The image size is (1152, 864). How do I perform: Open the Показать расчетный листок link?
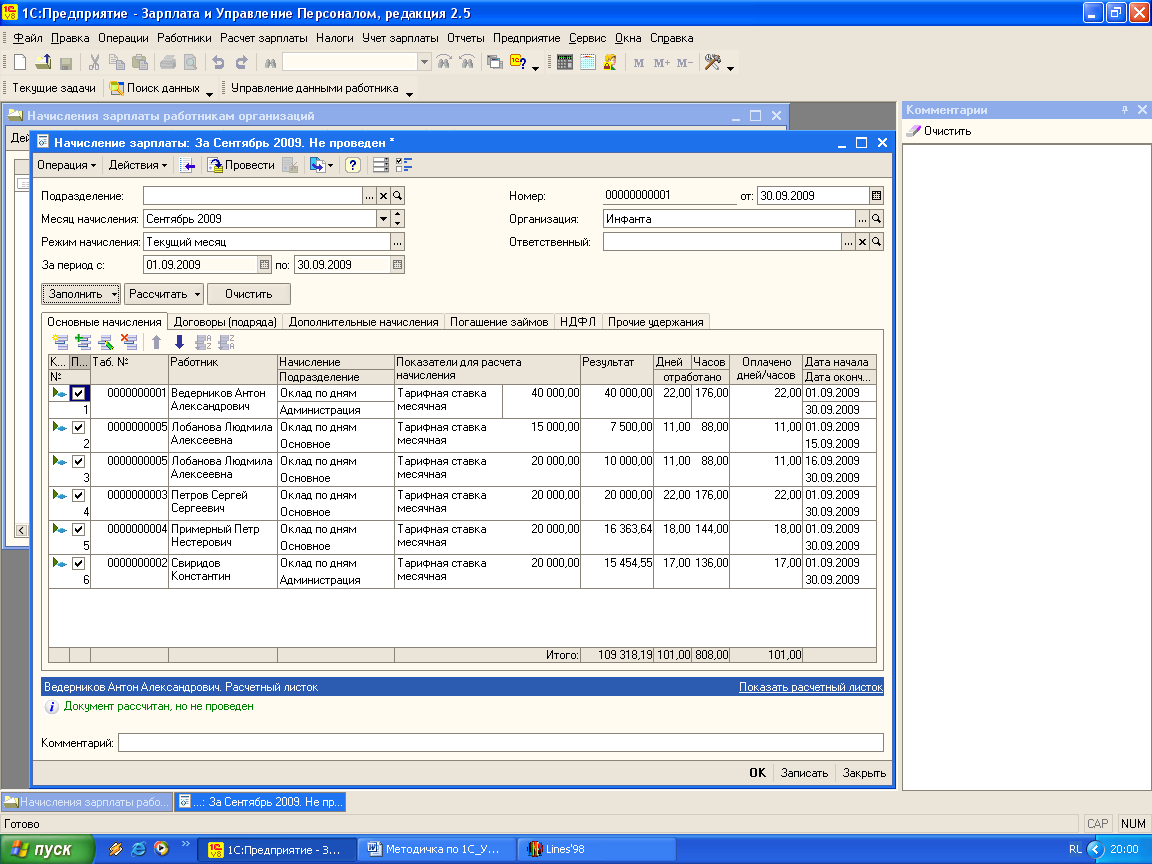[810, 687]
